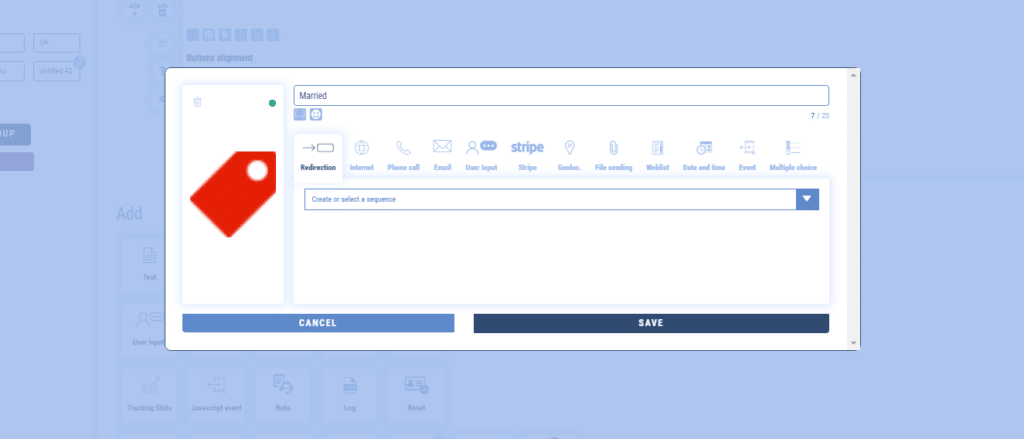1024x439 pixels.
Task: Open the Stripe payment action
Action: (527, 153)
